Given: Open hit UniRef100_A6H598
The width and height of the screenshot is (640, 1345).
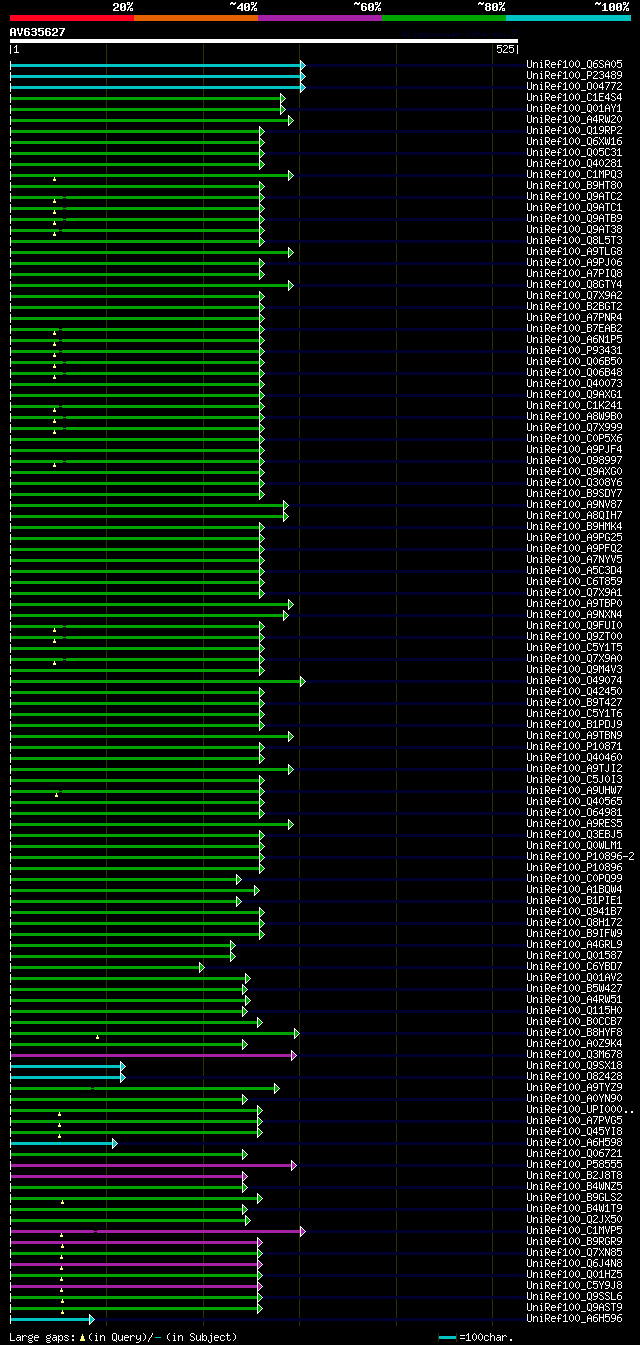Looking at the screenshot, I should click(576, 1143).
